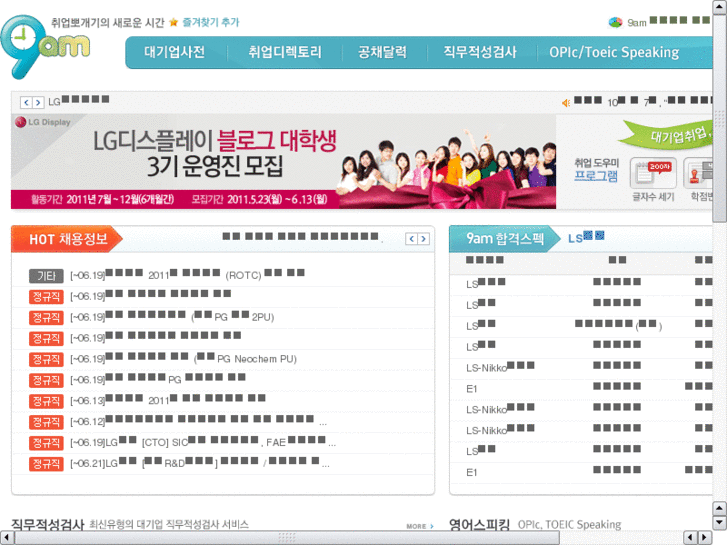The width and height of the screenshot is (727, 545).
Task: Click horizontal scrollbar left arrow
Action: 6,538
